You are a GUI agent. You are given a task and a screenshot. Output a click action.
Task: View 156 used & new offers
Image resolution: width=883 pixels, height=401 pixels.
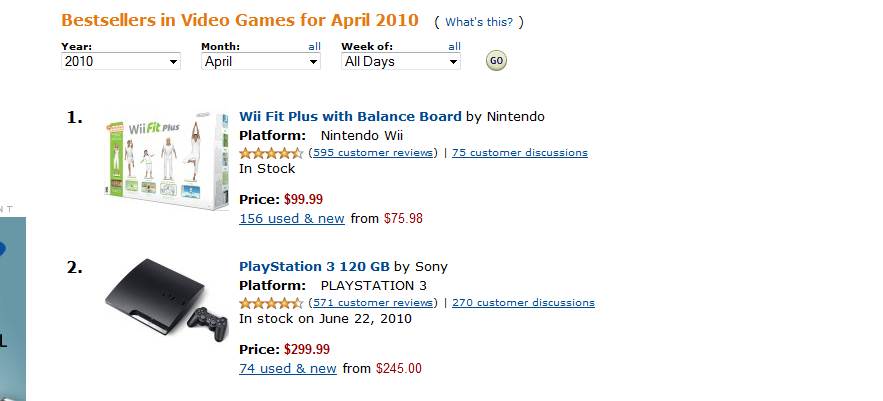[291, 219]
